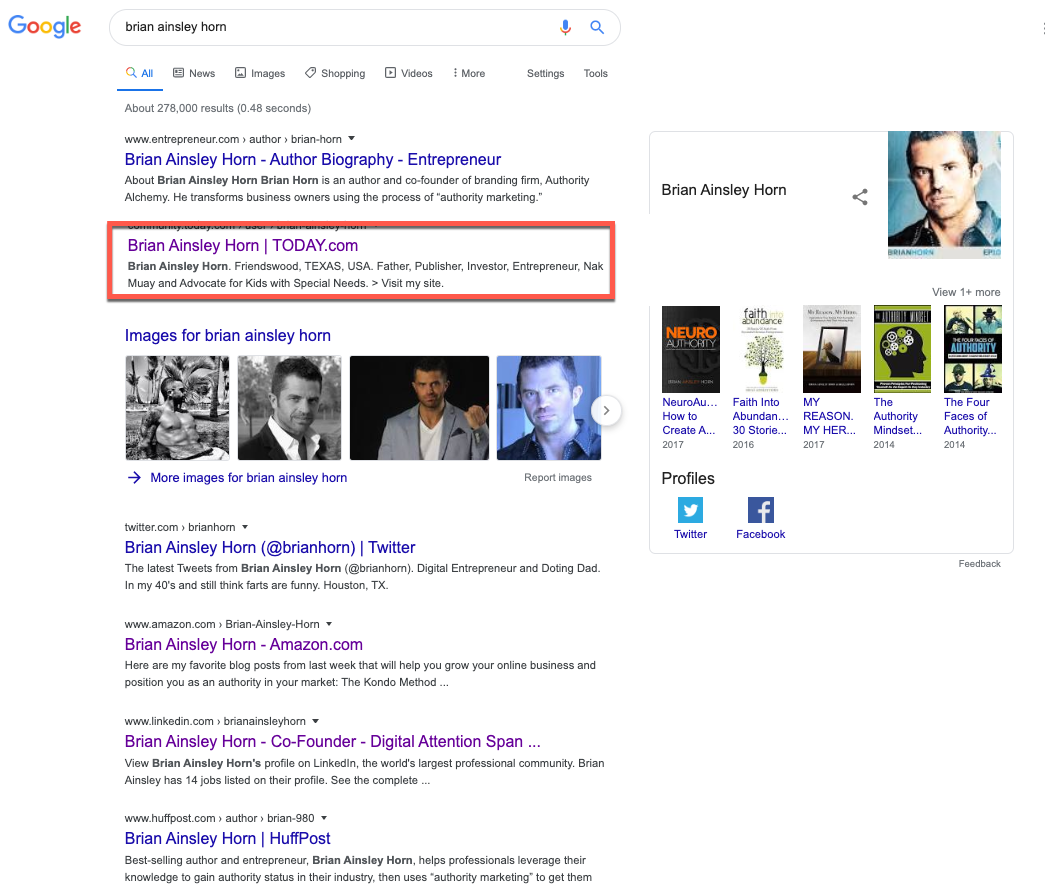Switch to the News tab
1045x885 pixels.
click(194, 73)
